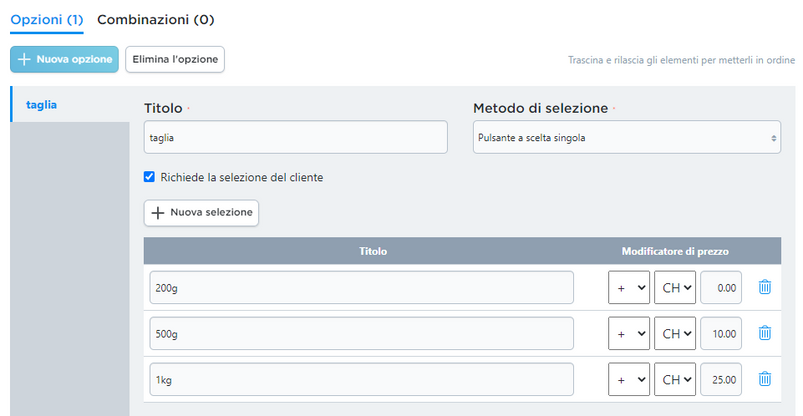
Task: Open the CH currency dropdown in 1kg row
Action: click(675, 380)
